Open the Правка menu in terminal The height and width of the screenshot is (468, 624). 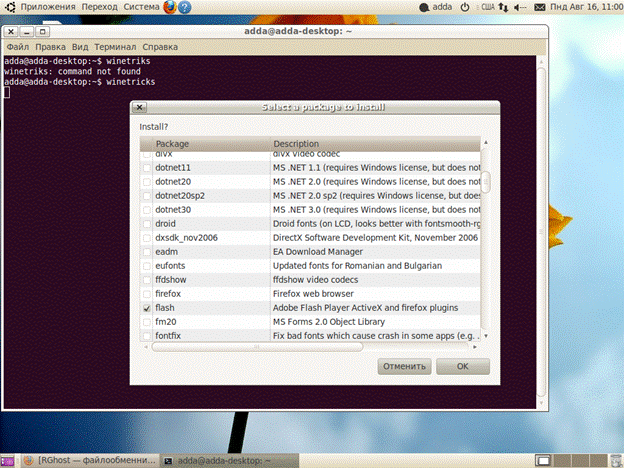pyautogui.click(x=51, y=47)
